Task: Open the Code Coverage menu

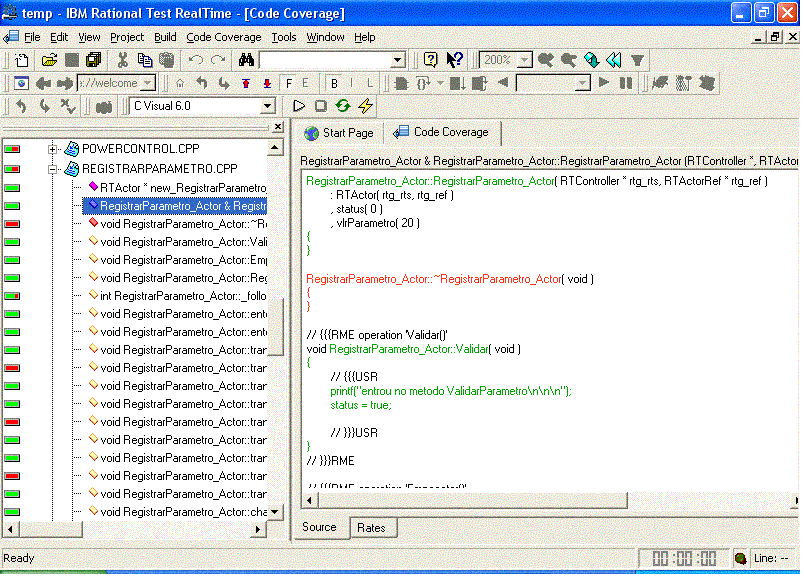Action: [x=224, y=37]
